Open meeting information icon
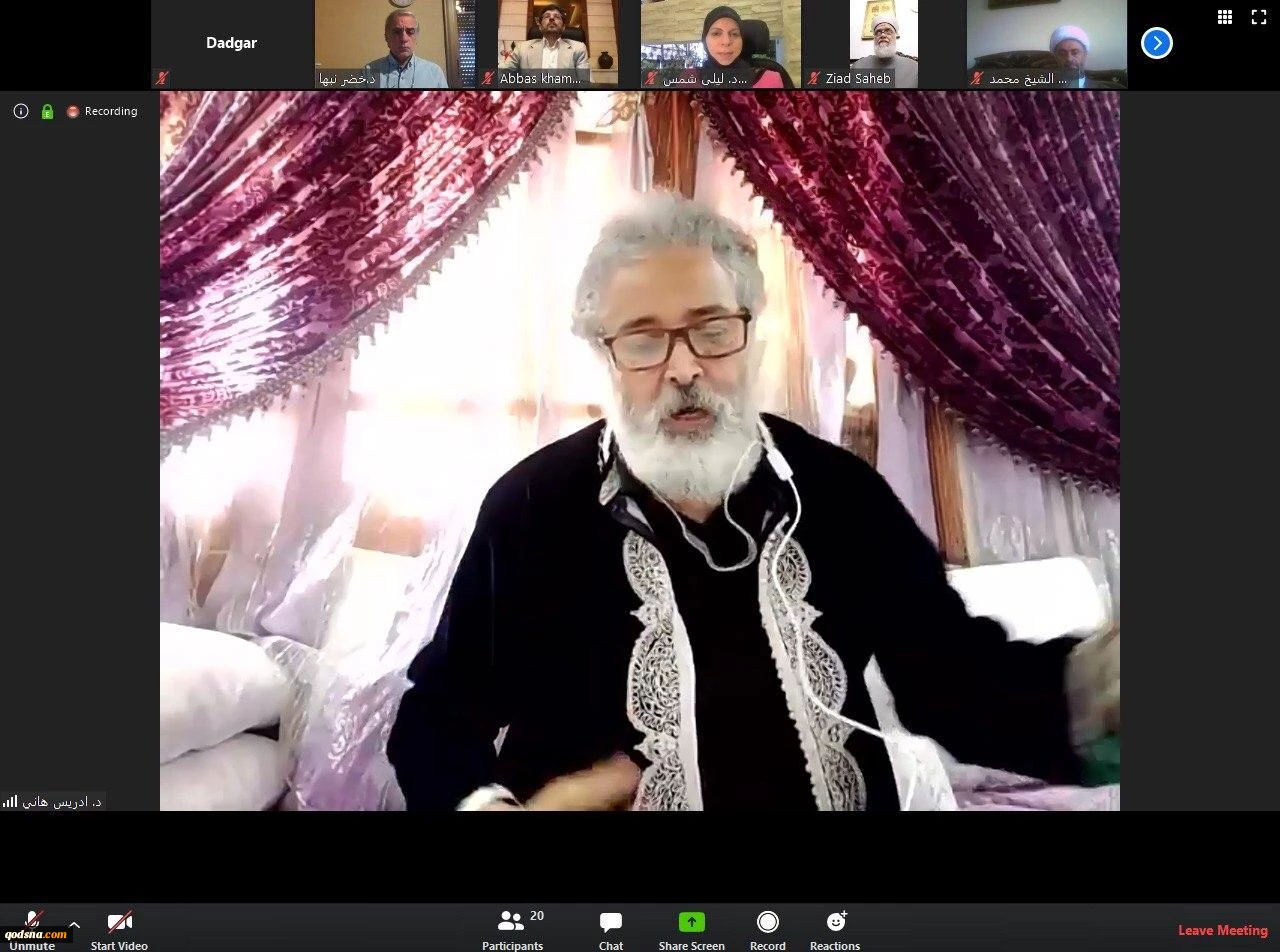This screenshot has width=1280, height=952. pos(21,111)
